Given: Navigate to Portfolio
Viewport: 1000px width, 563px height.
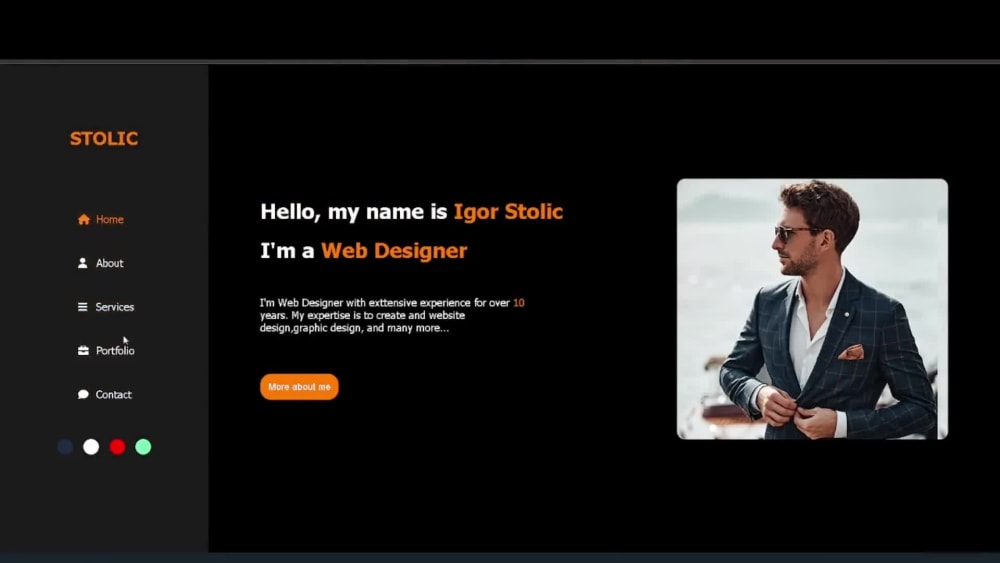Looking at the screenshot, I should [115, 351].
